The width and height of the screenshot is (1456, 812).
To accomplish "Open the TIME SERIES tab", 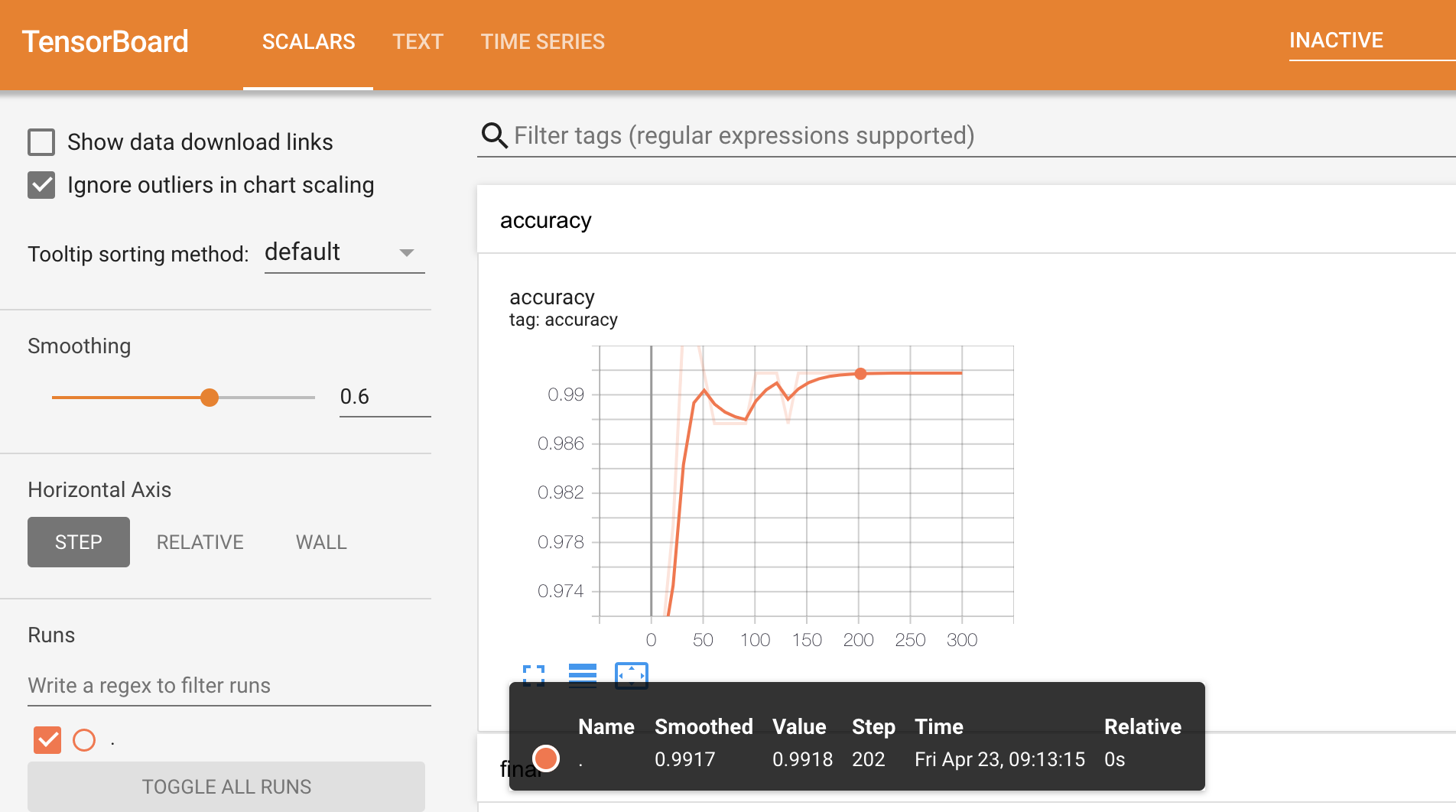I will 542,42.
